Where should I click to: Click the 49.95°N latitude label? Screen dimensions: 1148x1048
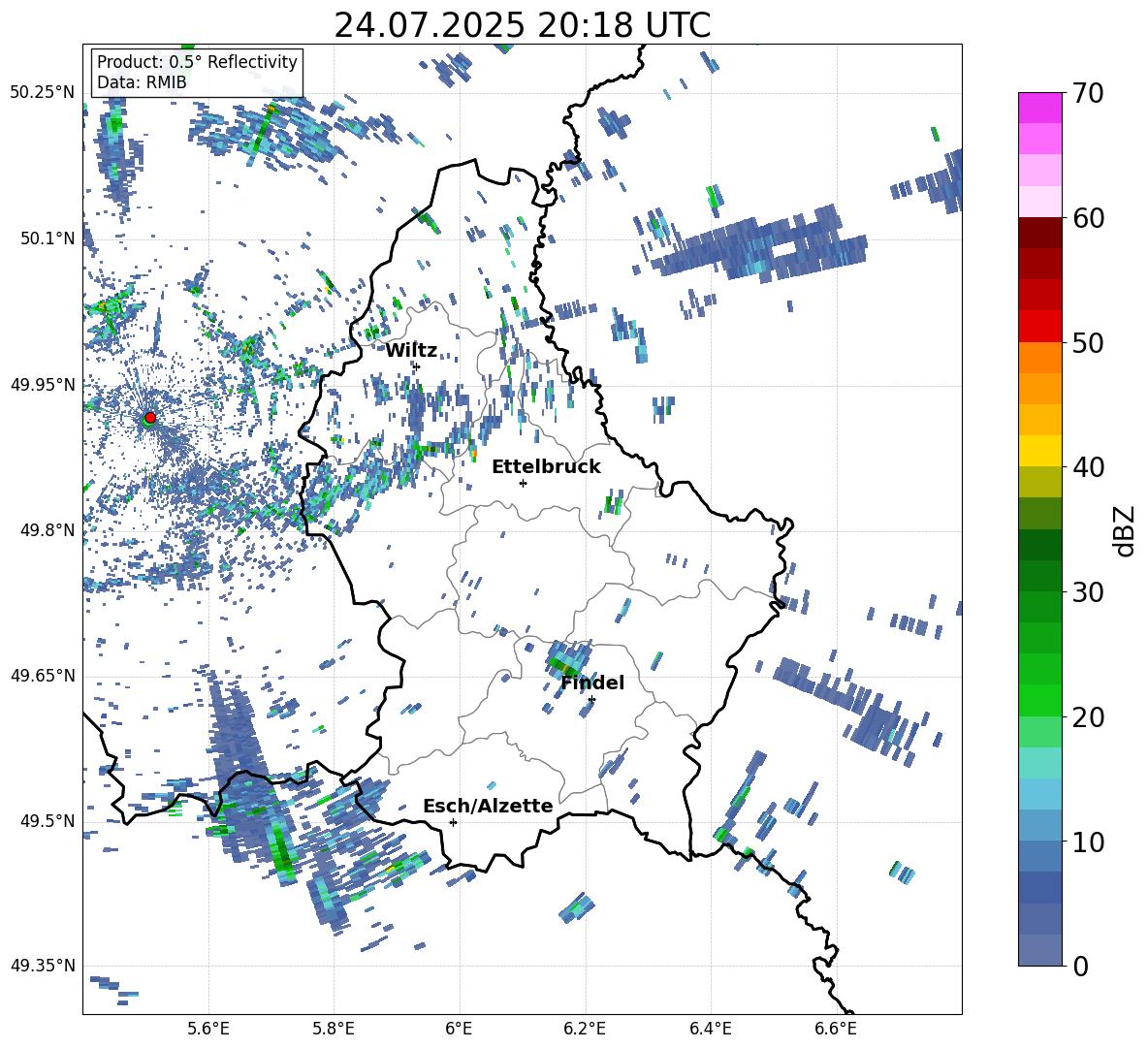43,384
